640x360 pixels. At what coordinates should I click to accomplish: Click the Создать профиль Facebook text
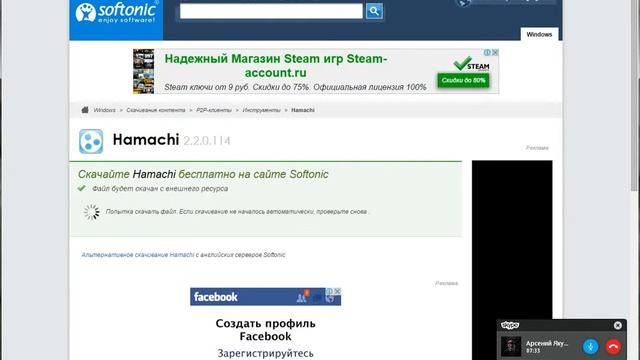(x=265, y=330)
